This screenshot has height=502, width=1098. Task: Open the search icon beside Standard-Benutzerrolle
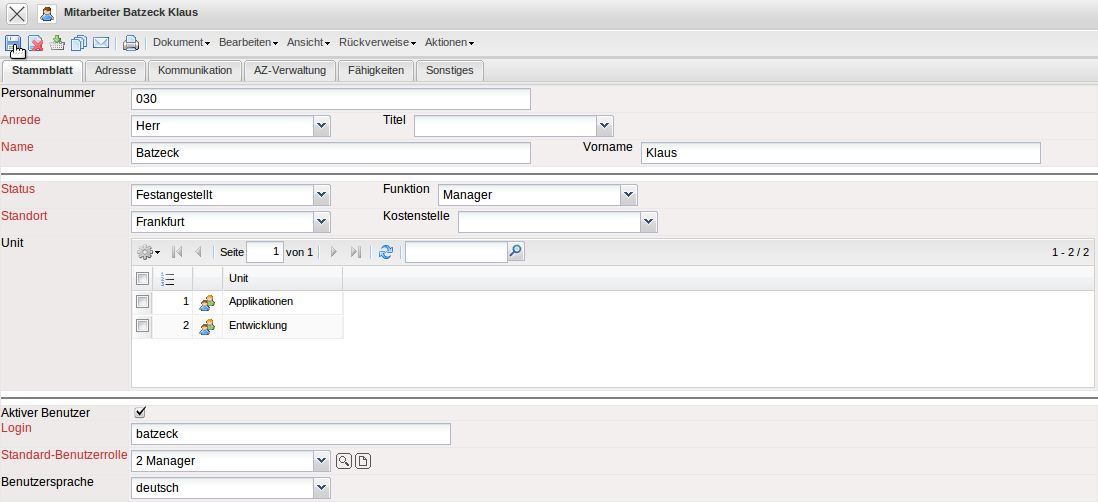click(343, 461)
